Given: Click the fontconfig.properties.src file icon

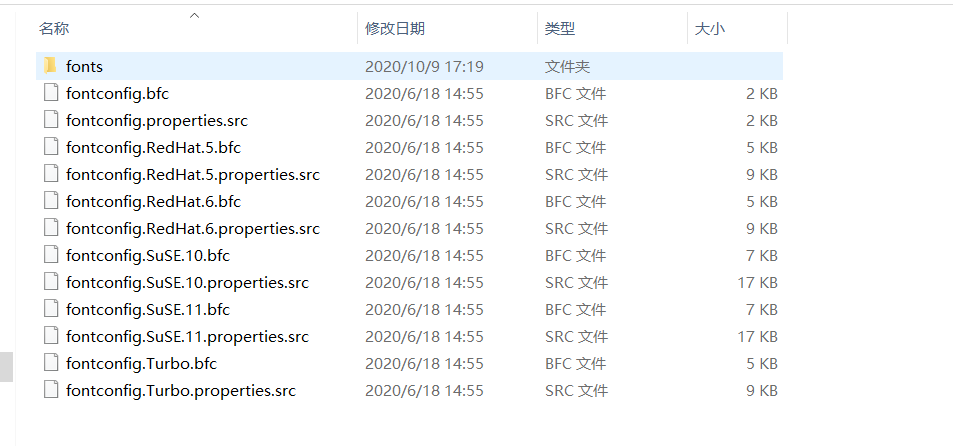Looking at the screenshot, I should click(x=51, y=120).
